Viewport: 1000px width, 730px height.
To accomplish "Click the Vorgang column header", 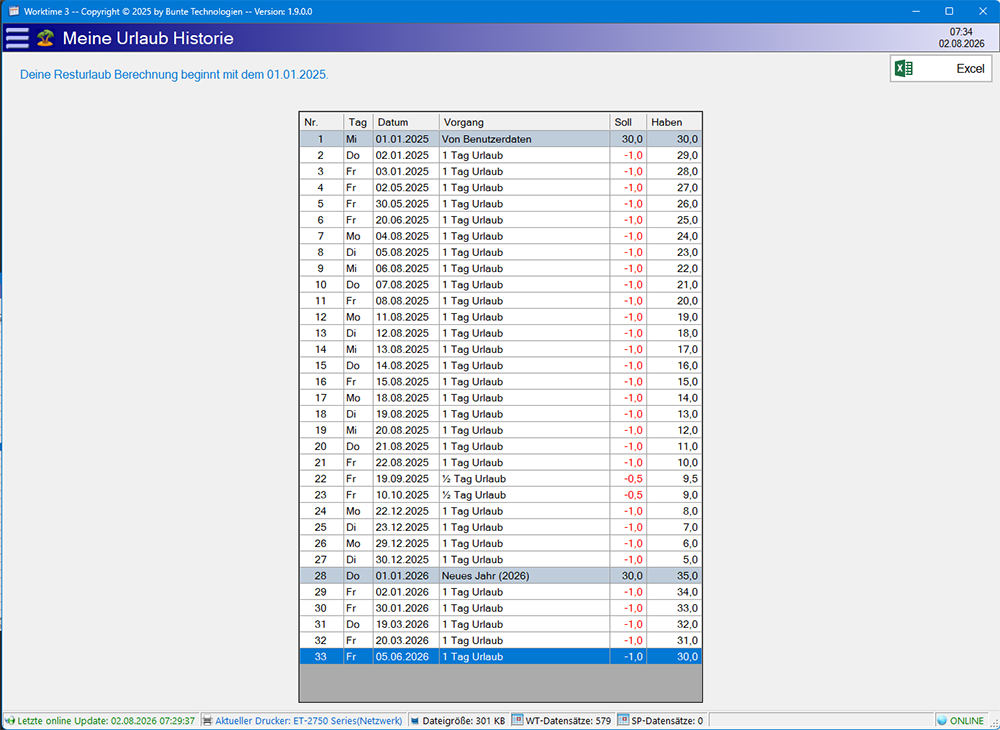I will 524,122.
